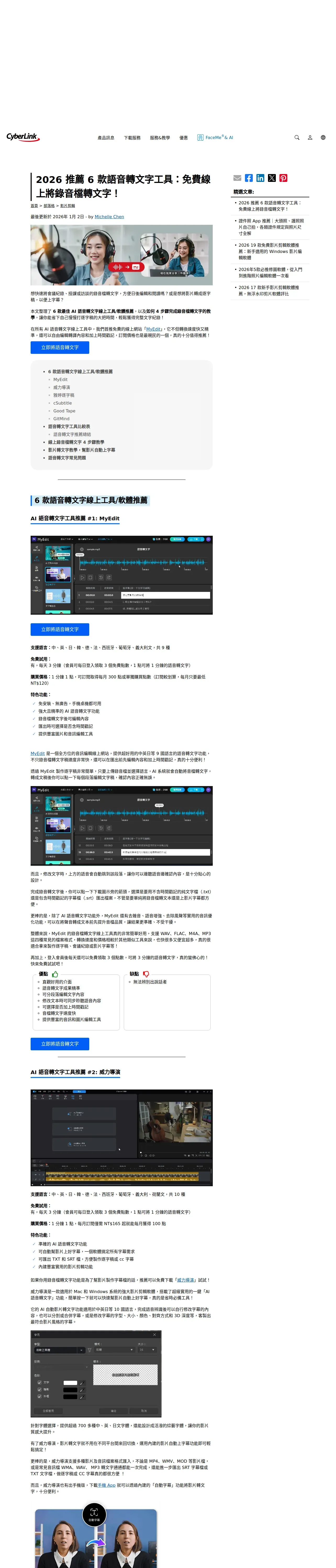Image resolution: width=336 pixels, height=1568 pixels.
Task: Jump to 6 款語音轉文字線上工具/軟體推薦 in contents
Action: (81, 371)
